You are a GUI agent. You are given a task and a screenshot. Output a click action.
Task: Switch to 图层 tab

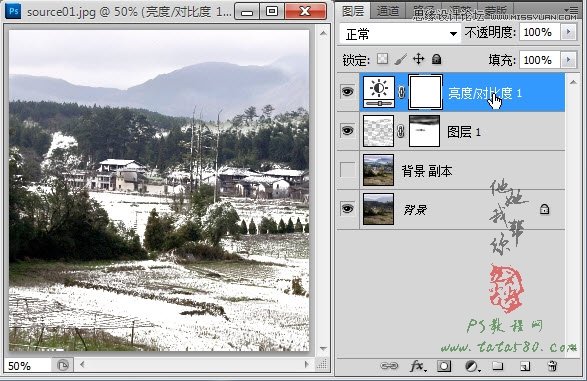[x=353, y=11]
